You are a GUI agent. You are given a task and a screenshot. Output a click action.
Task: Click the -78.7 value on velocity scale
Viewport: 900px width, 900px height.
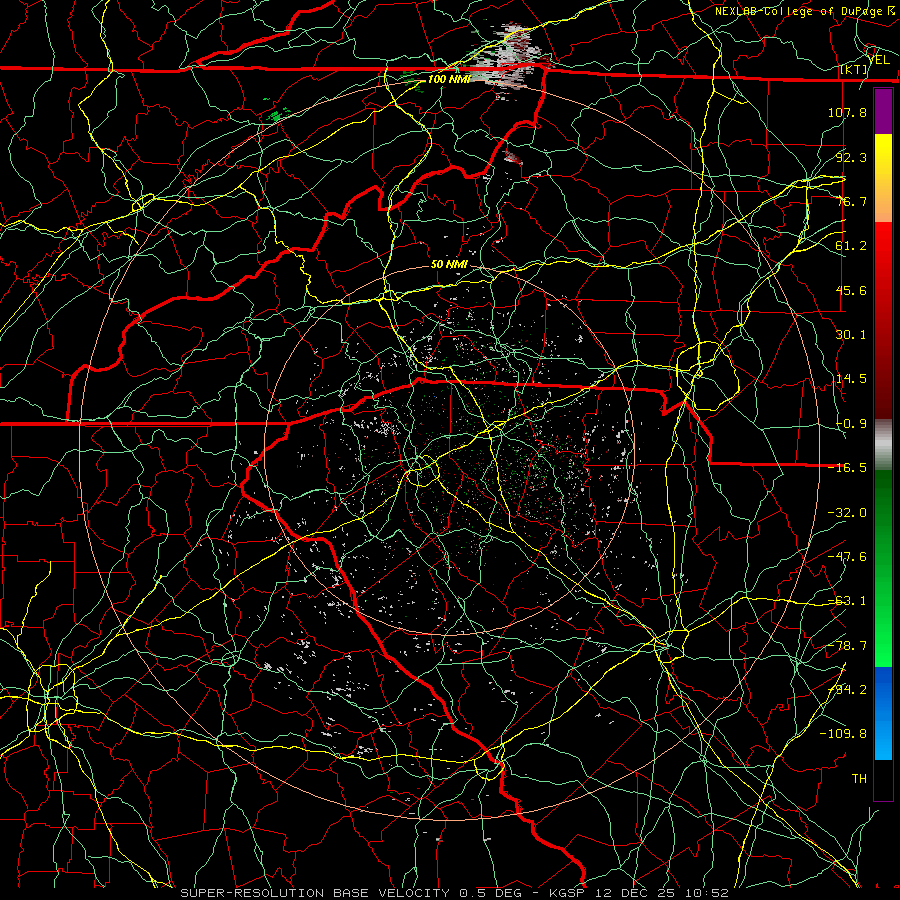pyautogui.click(x=847, y=646)
